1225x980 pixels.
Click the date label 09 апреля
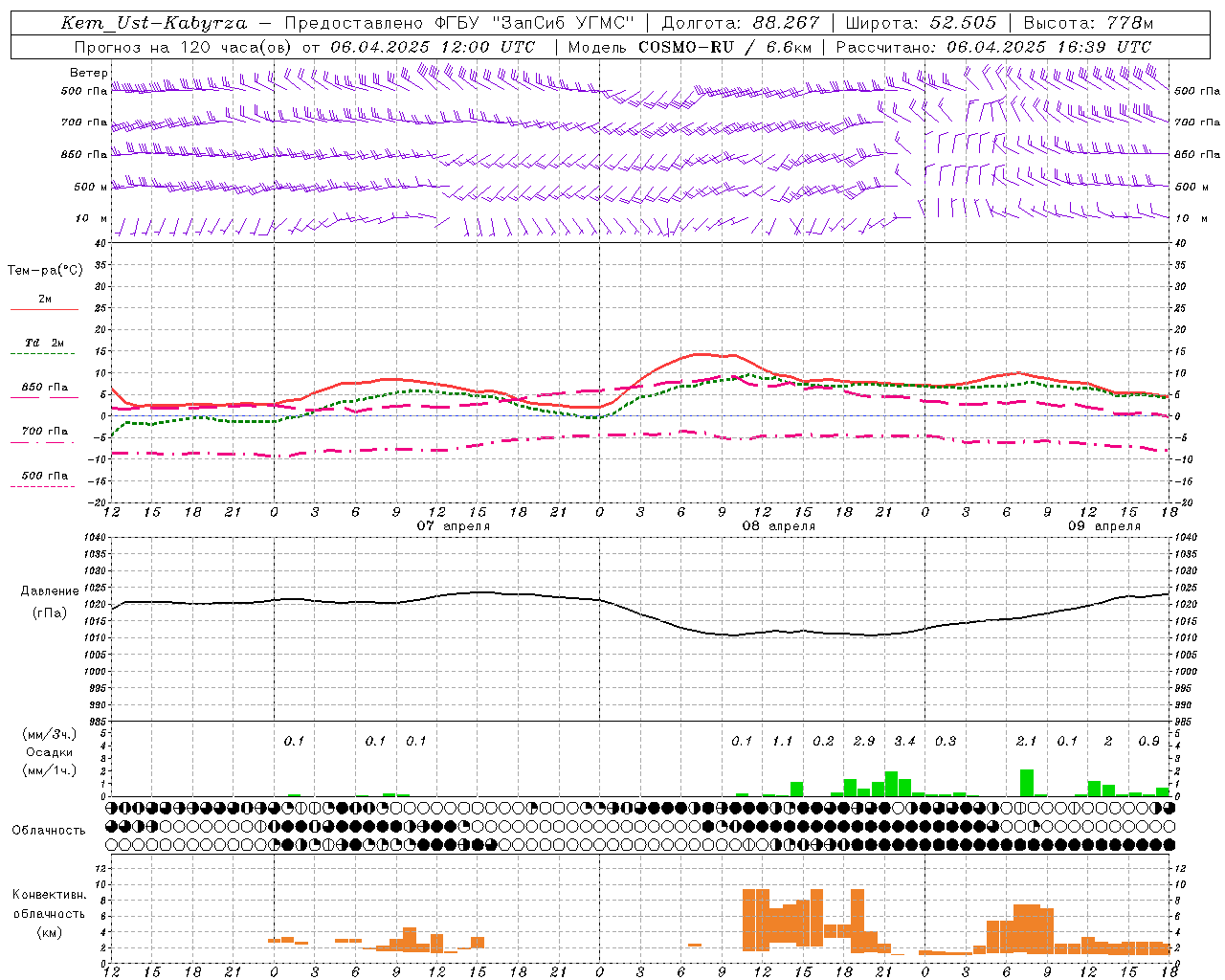coord(1104,526)
